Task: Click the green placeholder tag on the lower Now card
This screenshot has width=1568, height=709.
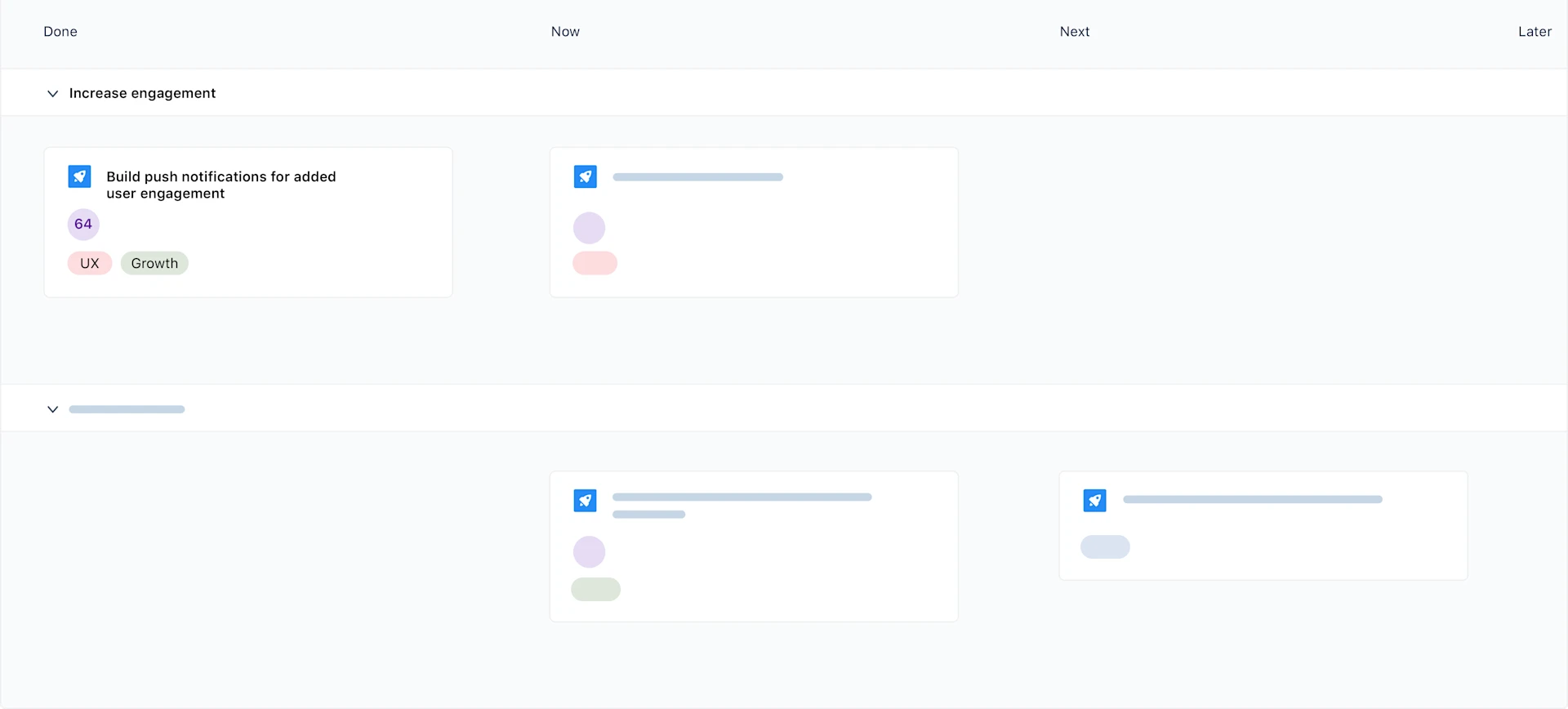Action: [595, 590]
